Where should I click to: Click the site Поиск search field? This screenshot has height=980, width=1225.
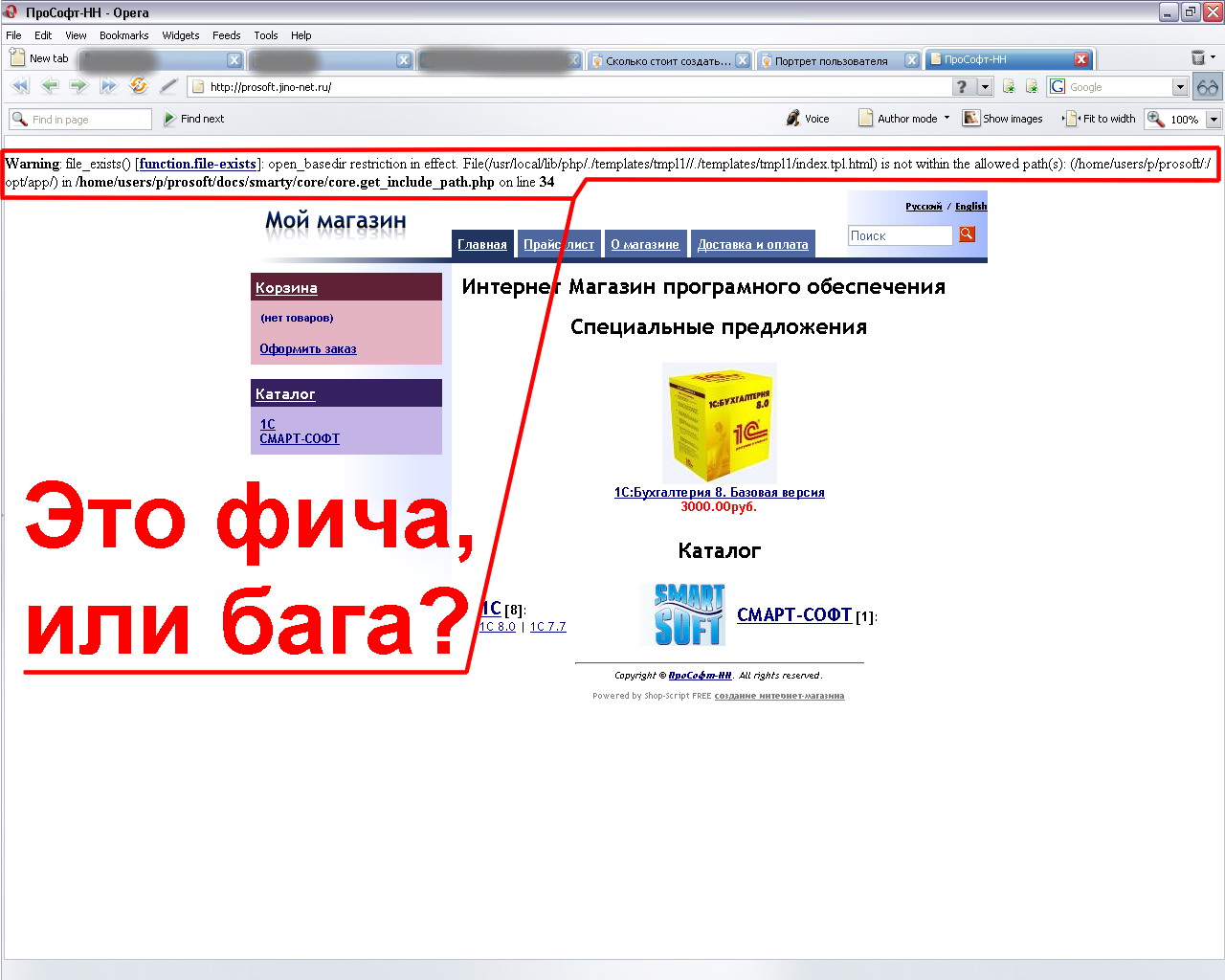900,235
